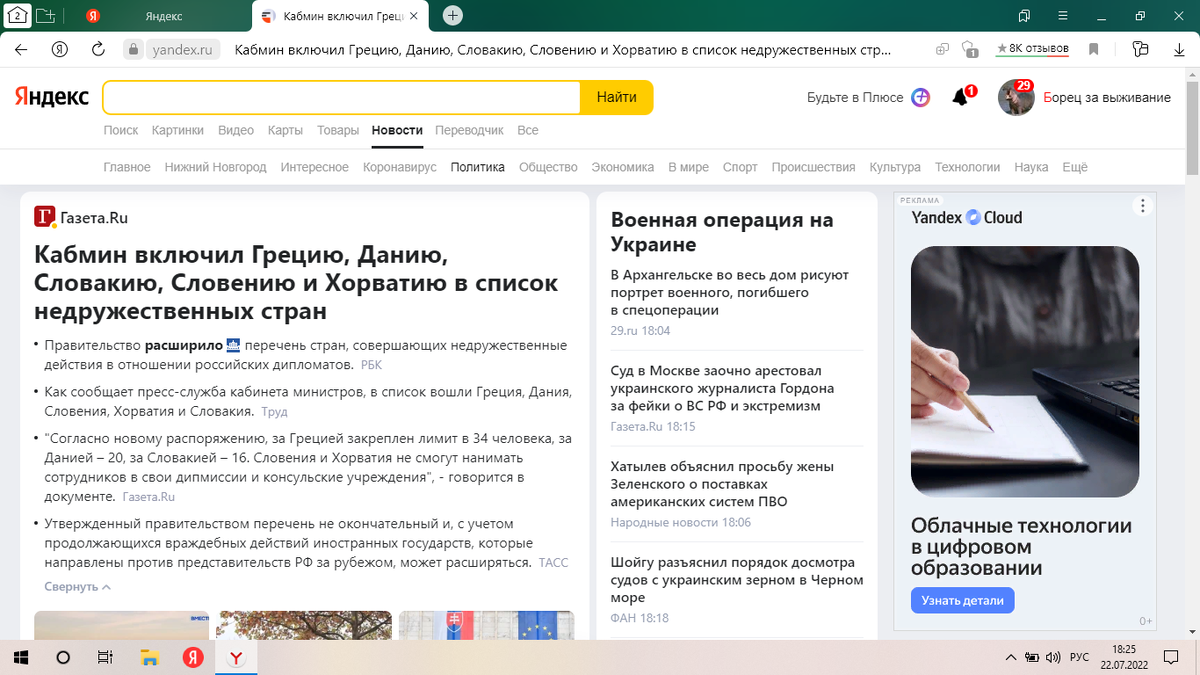Collapse the summary with Свернуть

(77, 587)
